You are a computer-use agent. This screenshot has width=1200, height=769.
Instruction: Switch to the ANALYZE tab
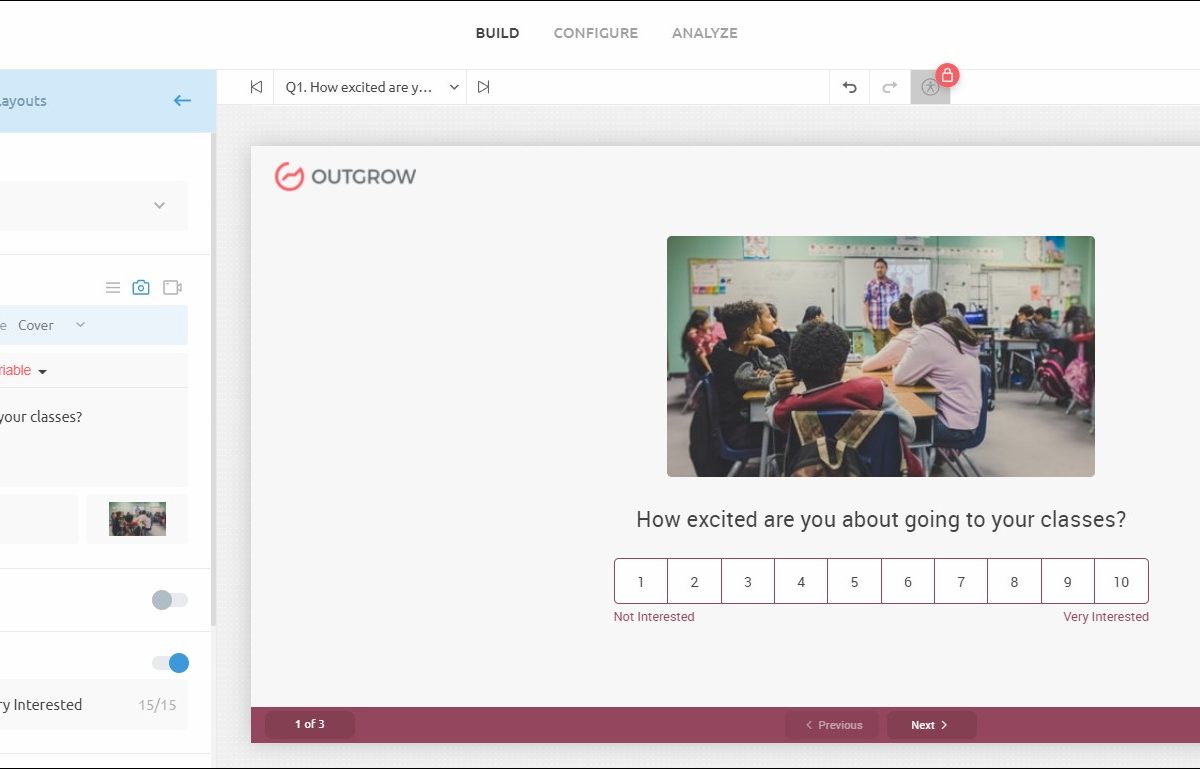[704, 33]
